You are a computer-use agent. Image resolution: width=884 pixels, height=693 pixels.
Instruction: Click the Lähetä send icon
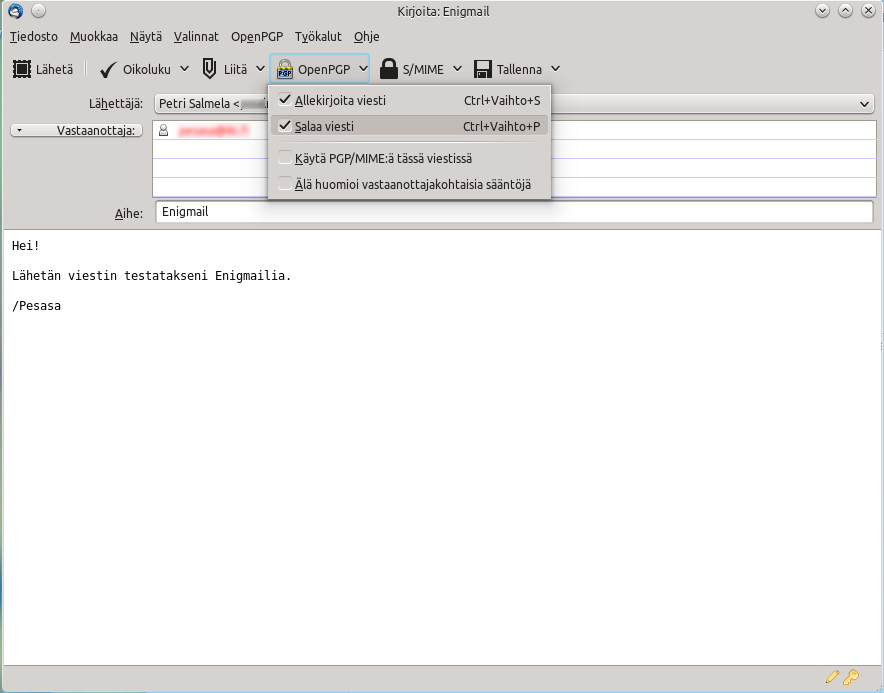(x=22, y=69)
